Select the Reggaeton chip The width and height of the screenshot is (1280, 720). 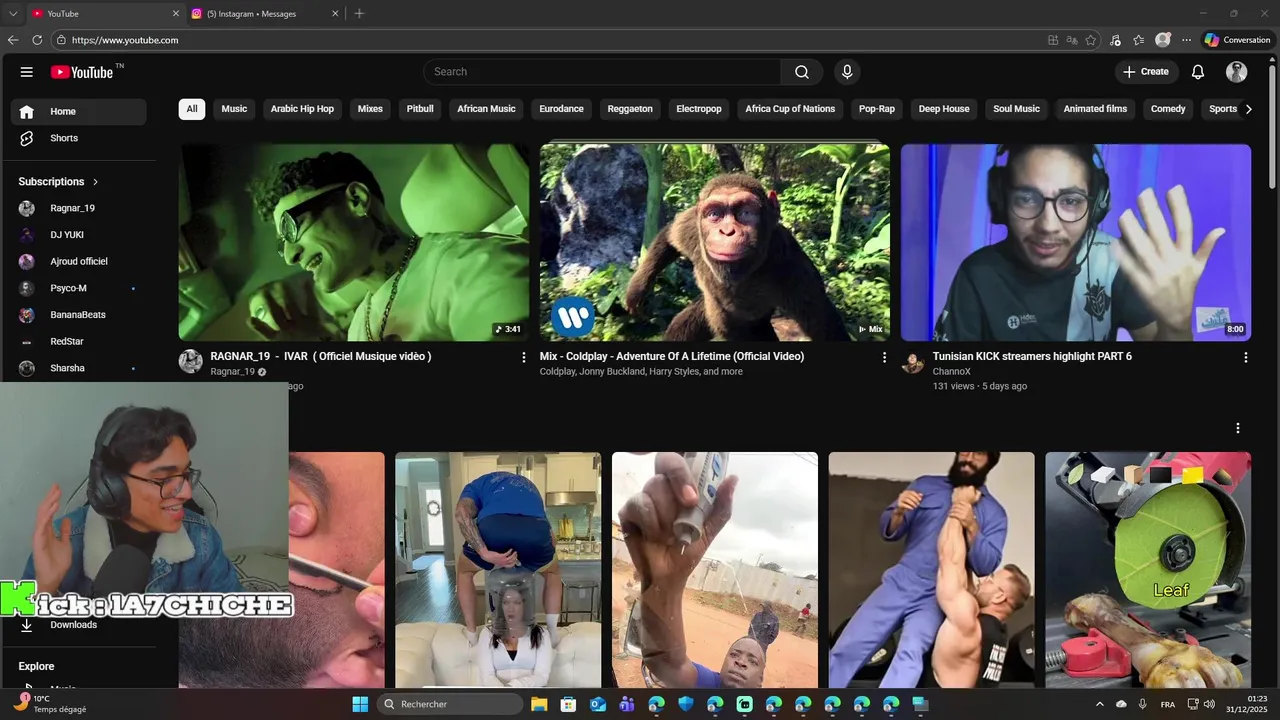[630, 109]
